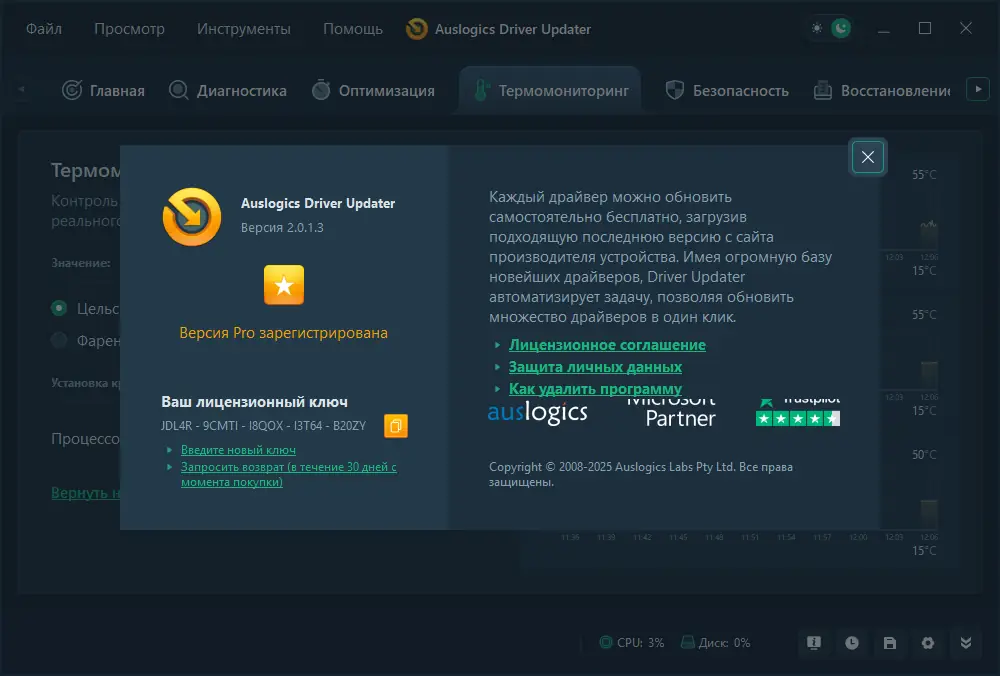Minimize the application window
The image size is (1000, 676).
click(883, 29)
